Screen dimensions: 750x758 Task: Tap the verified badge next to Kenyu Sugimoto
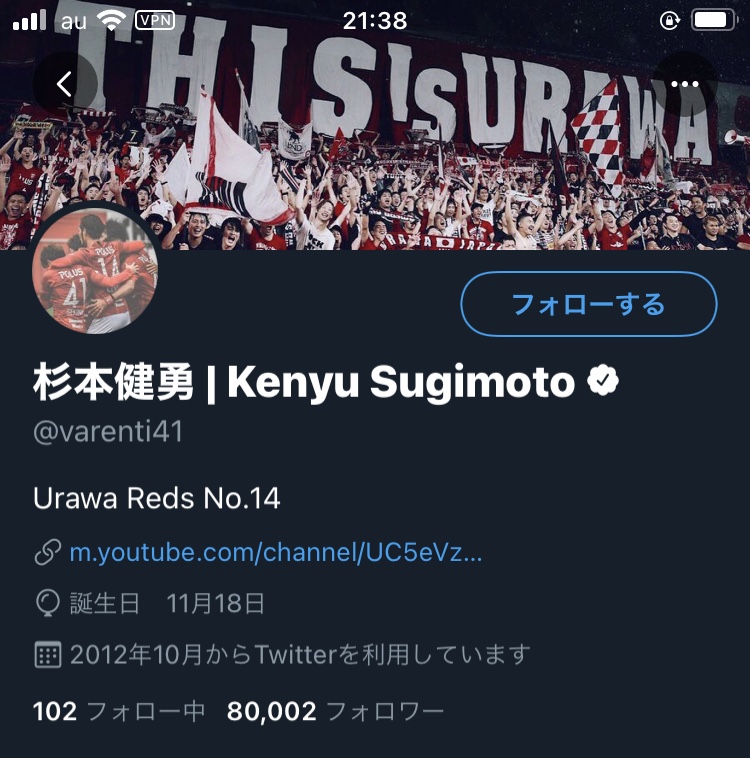[x=603, y=381]
